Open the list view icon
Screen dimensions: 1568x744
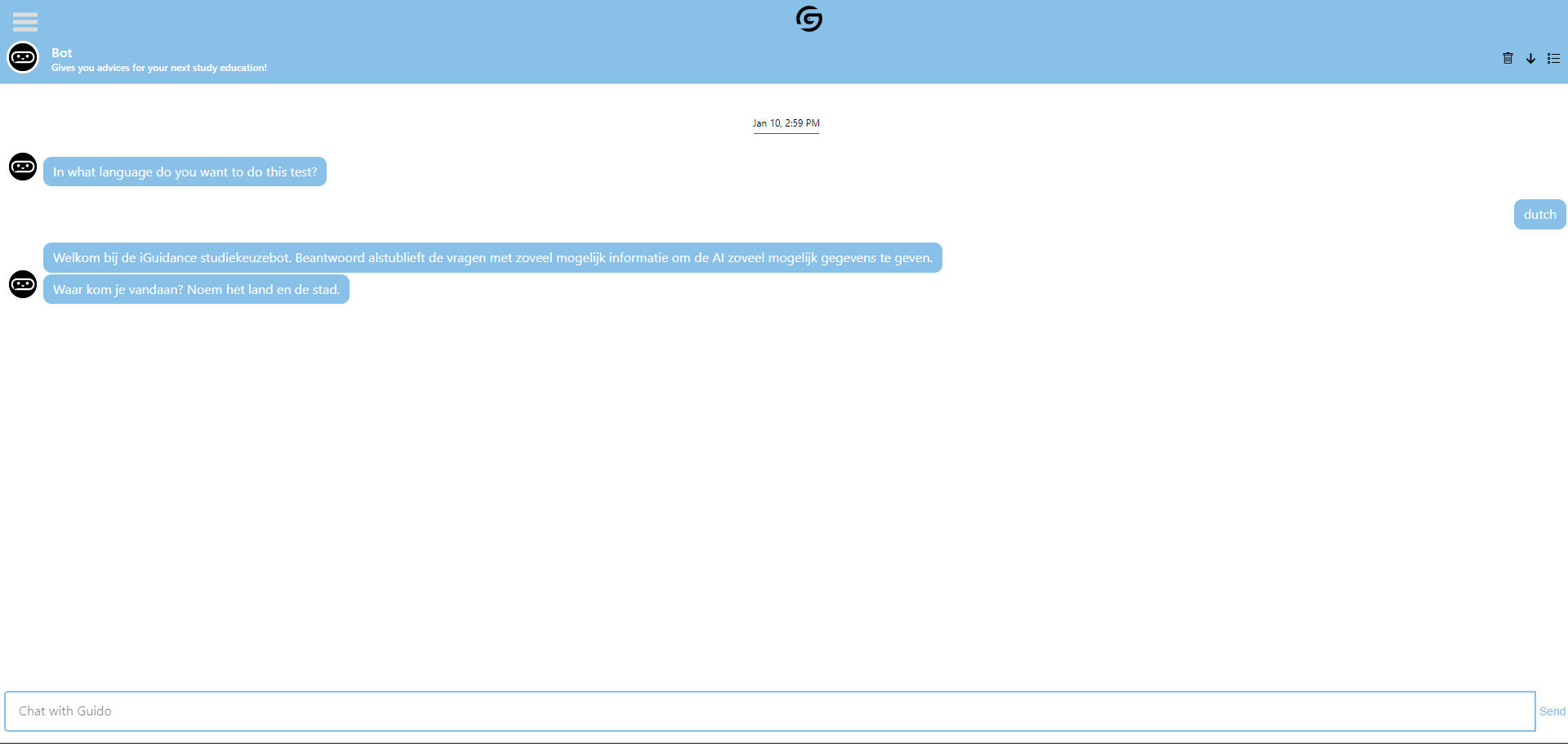[x=1553, y=58]
